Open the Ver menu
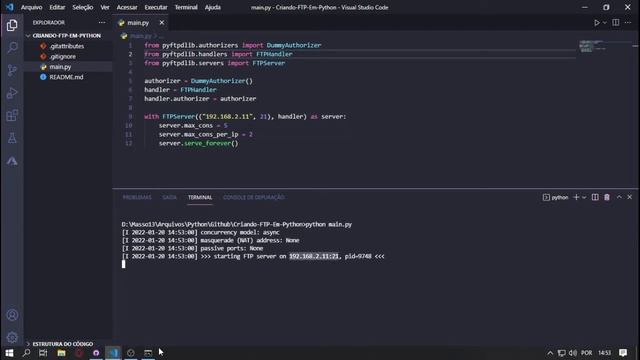 (x=105, y=7)
